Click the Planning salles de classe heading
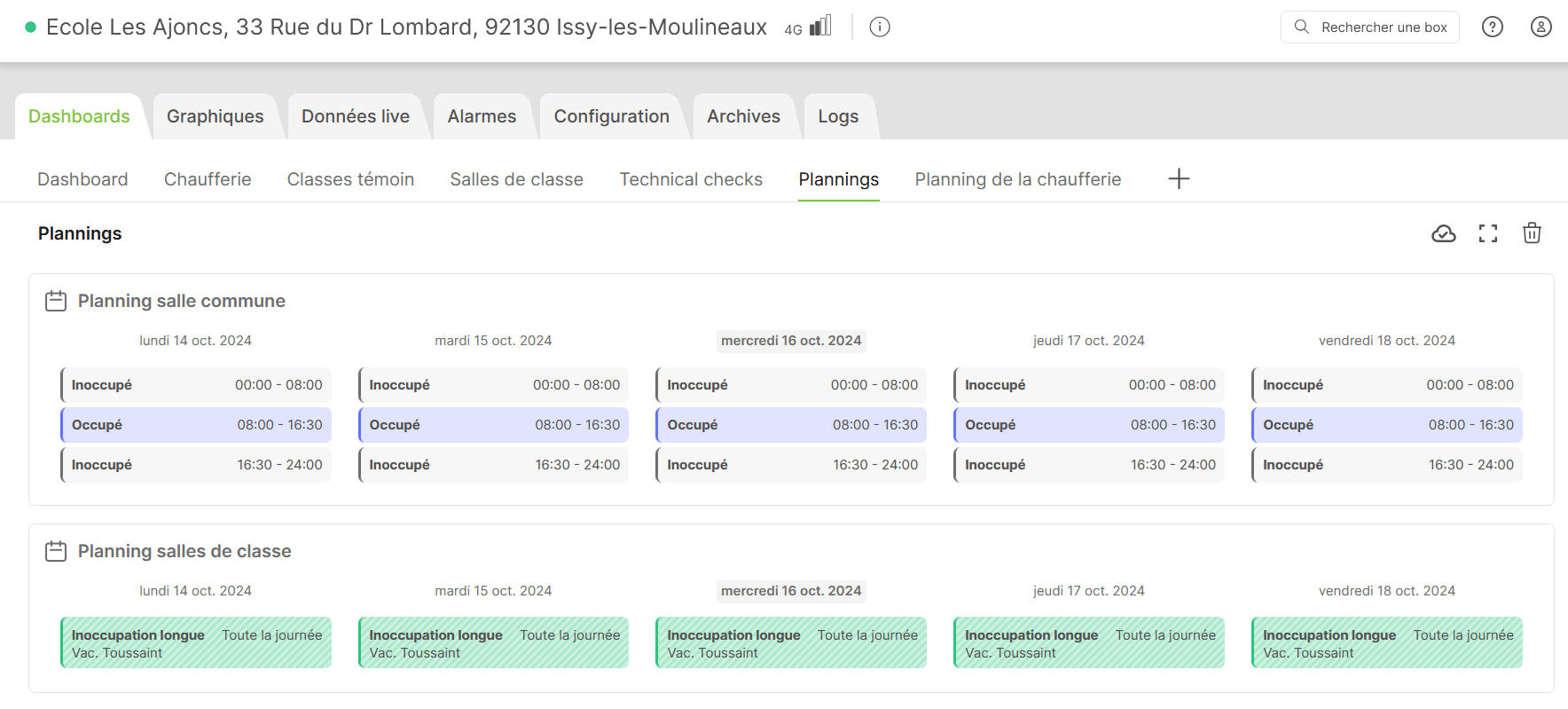The height and width of the screenshot is (709, 1568). (x=184, y=551)
